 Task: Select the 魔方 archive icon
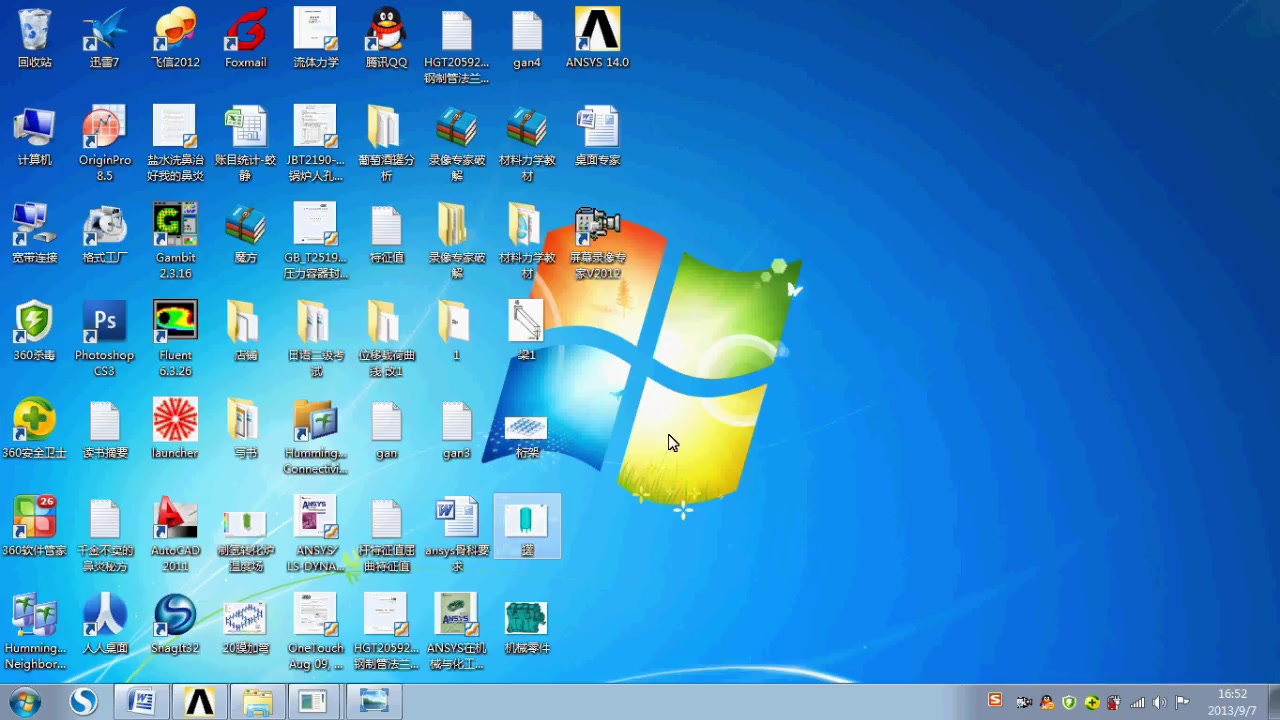coord(245,236)
